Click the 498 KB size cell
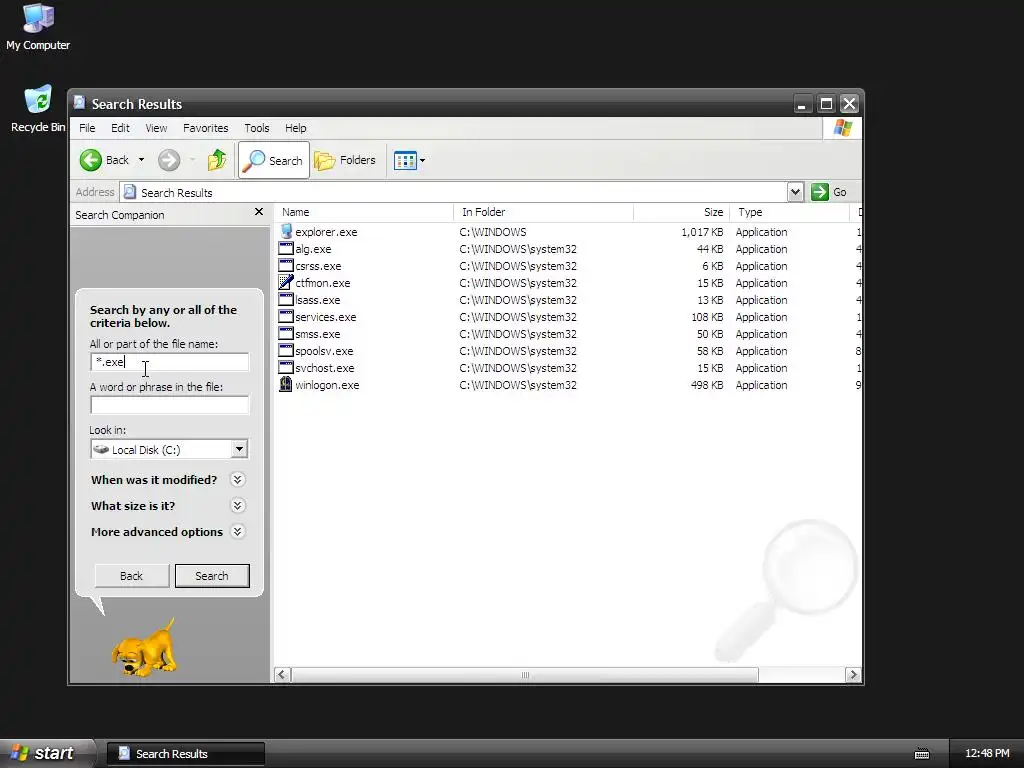The width and height of the screenshot is (1024, 768). tap(707, 385)
